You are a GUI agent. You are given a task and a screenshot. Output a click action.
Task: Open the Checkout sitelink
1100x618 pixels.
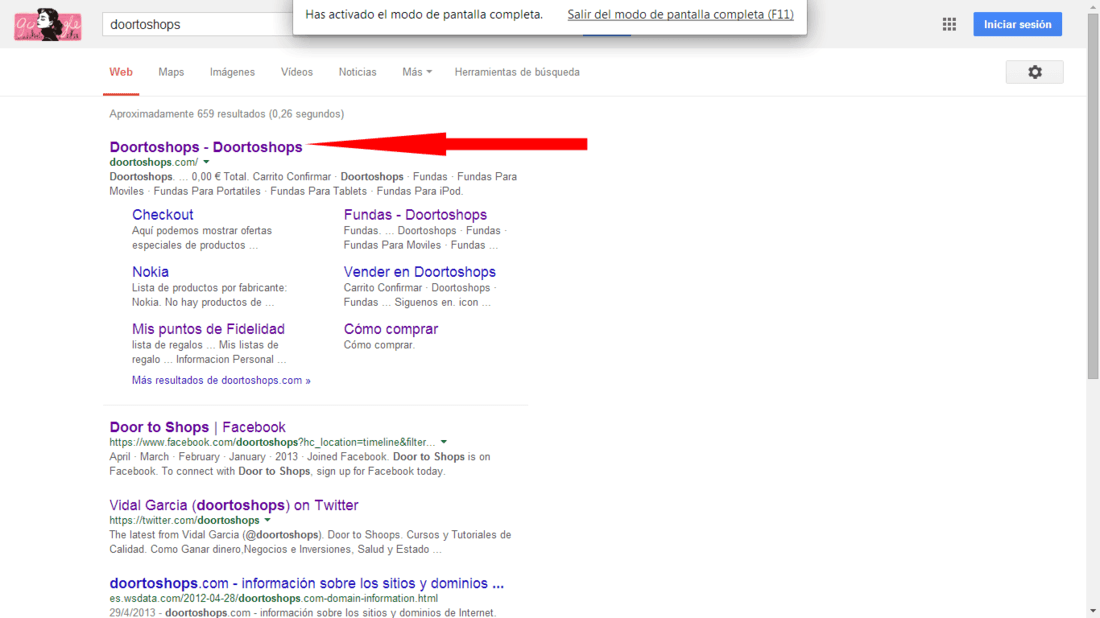click(162, 215)
